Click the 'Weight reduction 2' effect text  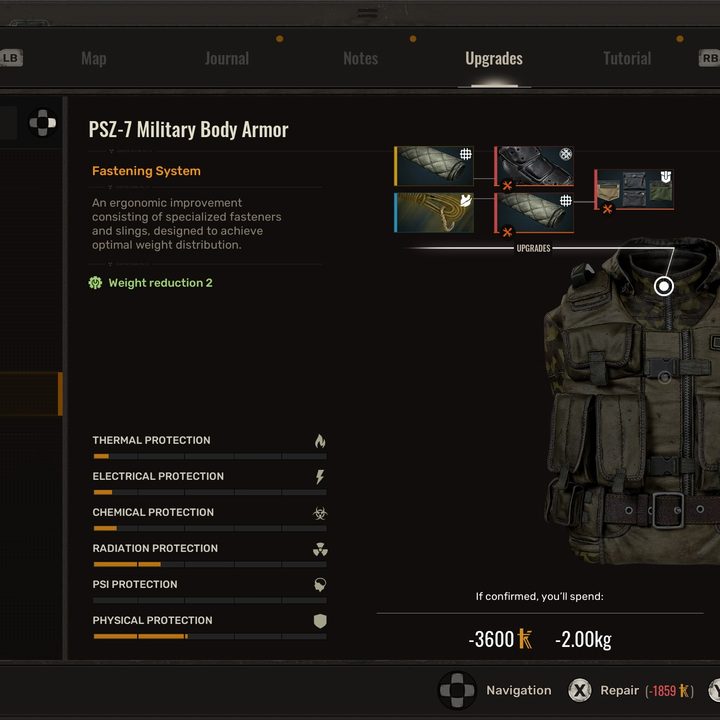(x=160, y=283)
